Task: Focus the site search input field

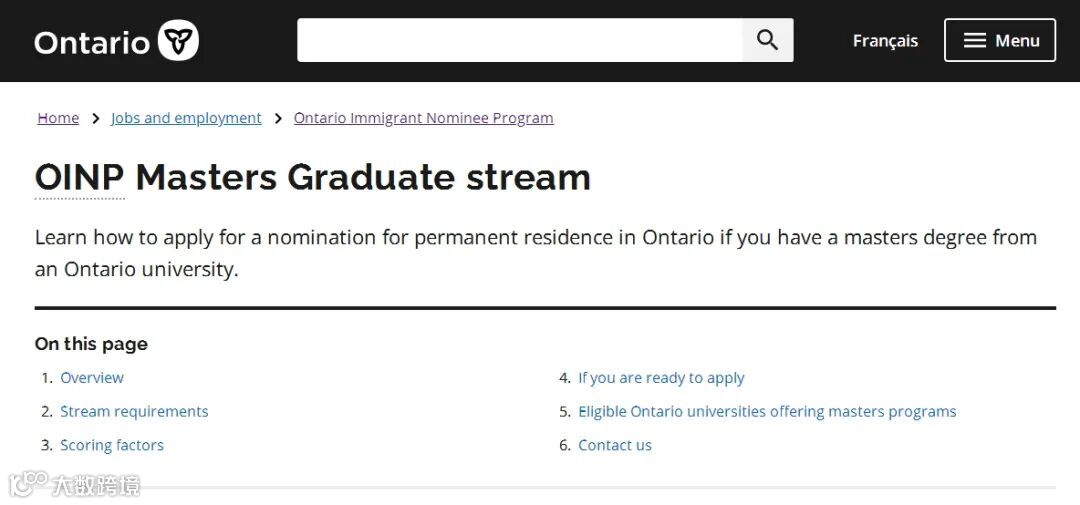Action: pyautogui.click(x=520, y=40)
